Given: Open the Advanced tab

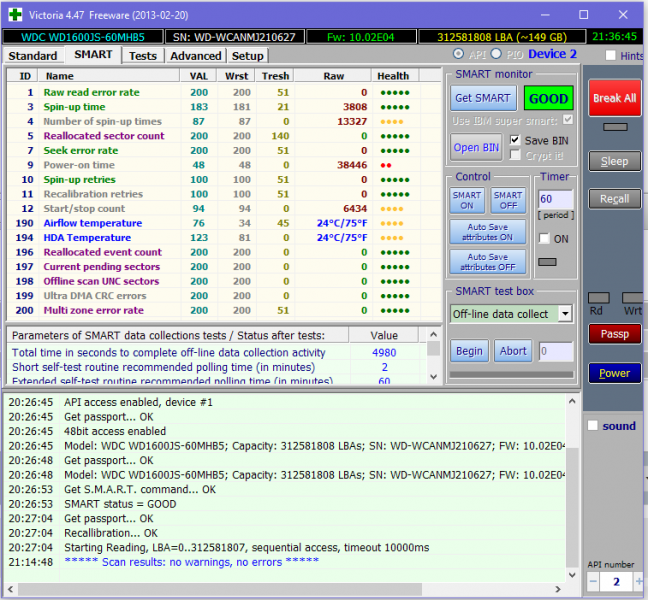Looking at the screenshot, I should [195, 56].
